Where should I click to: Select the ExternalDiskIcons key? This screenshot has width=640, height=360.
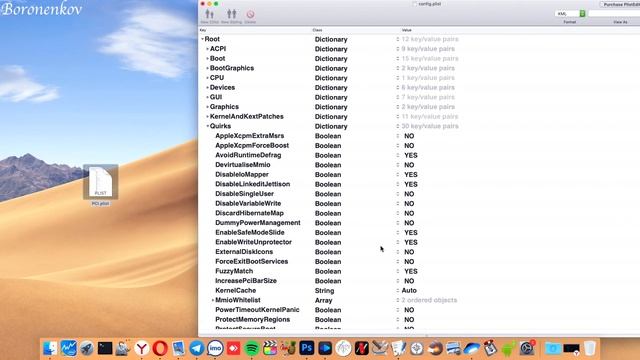pyautogui.click(x=244, y=252)
